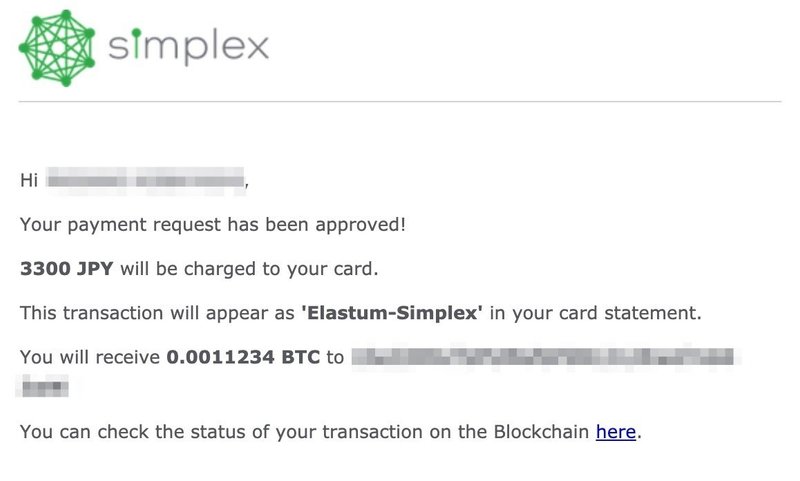
Task: Click the blurred recipient name after Hi
Action: [145, 181]
